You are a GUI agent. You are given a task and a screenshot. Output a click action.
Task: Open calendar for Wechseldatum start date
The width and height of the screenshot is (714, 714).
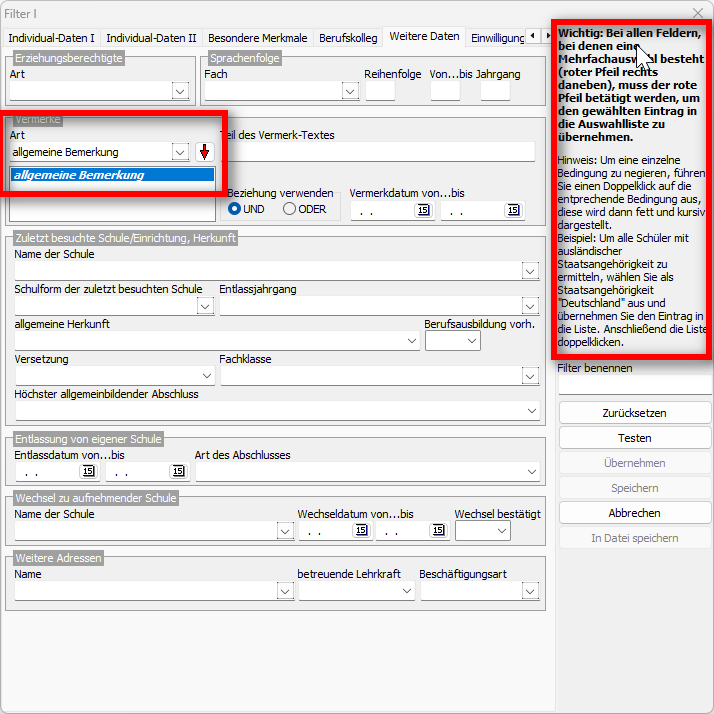pyautogui.click(x=359, y=532)
